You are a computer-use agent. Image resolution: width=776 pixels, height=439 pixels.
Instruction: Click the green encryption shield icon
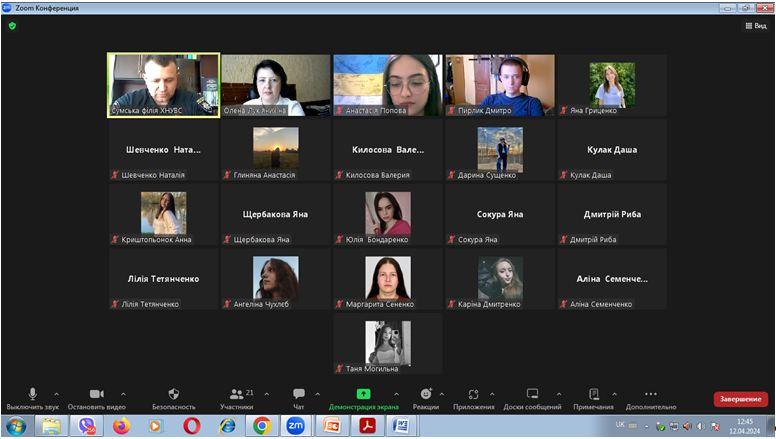[x=12, y=26]
